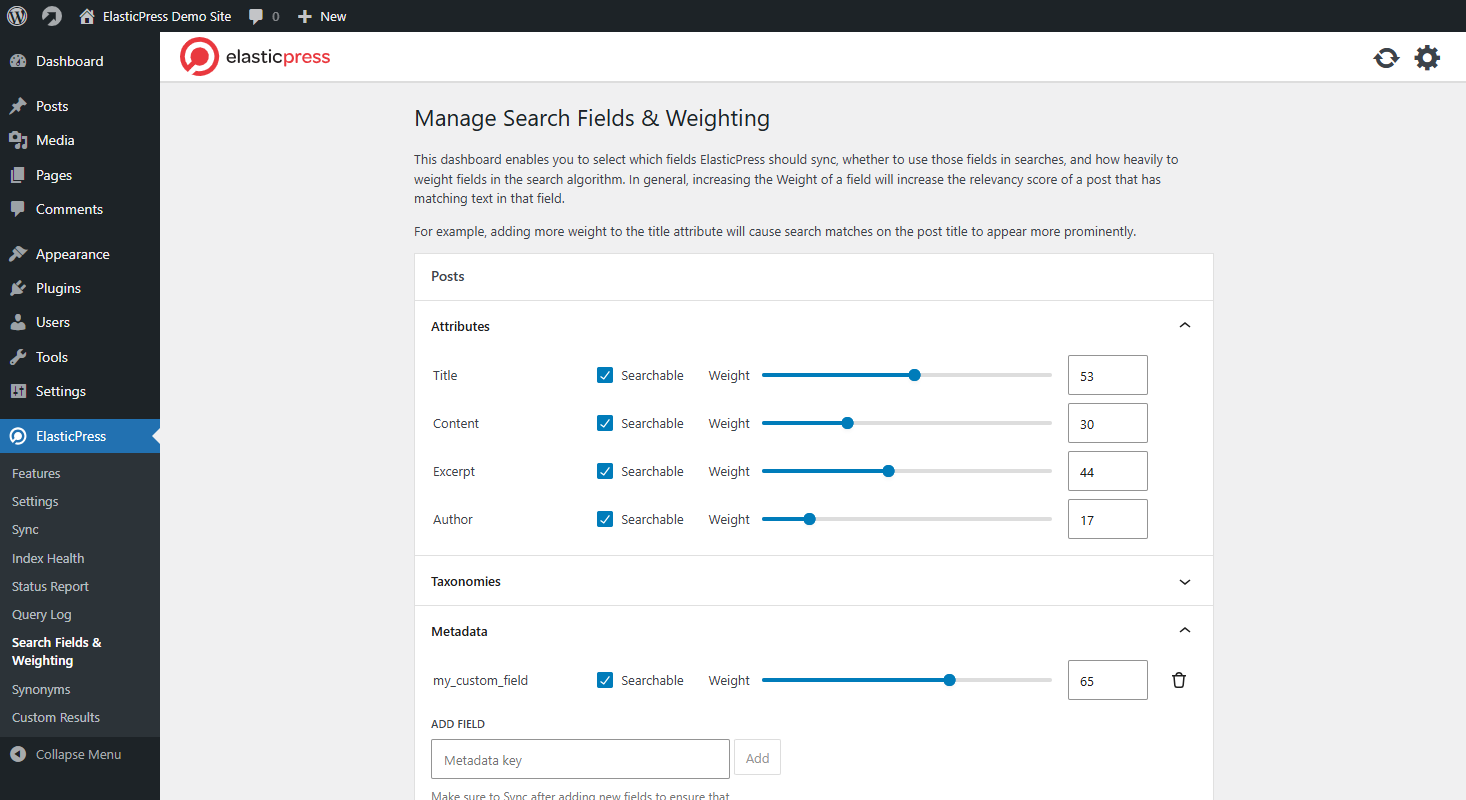Viewport: 1466px width, 800px height.
Task: Select Search Fields & Weighting submenu
Action: click(56, 651)
